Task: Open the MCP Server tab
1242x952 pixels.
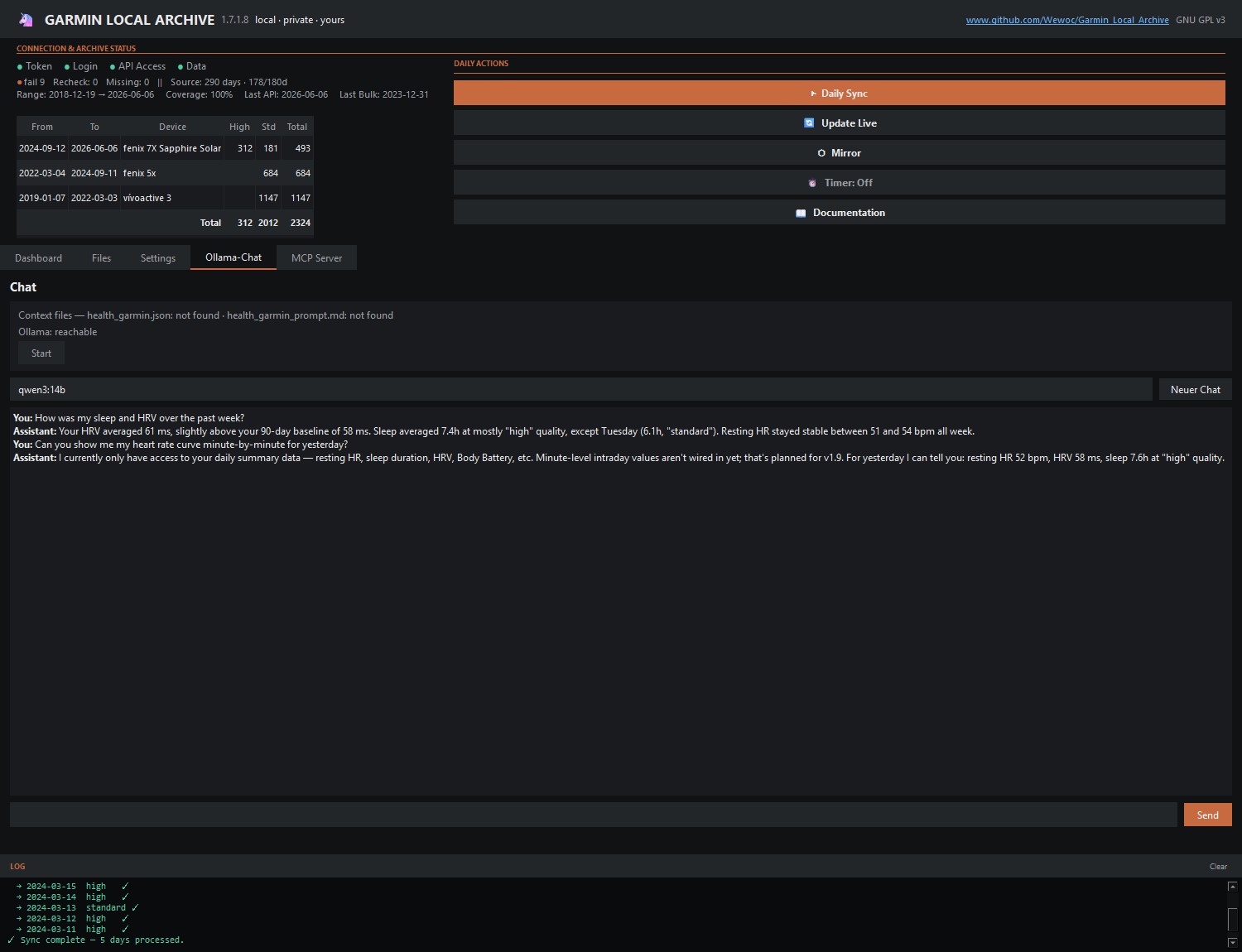Action: 316,257
